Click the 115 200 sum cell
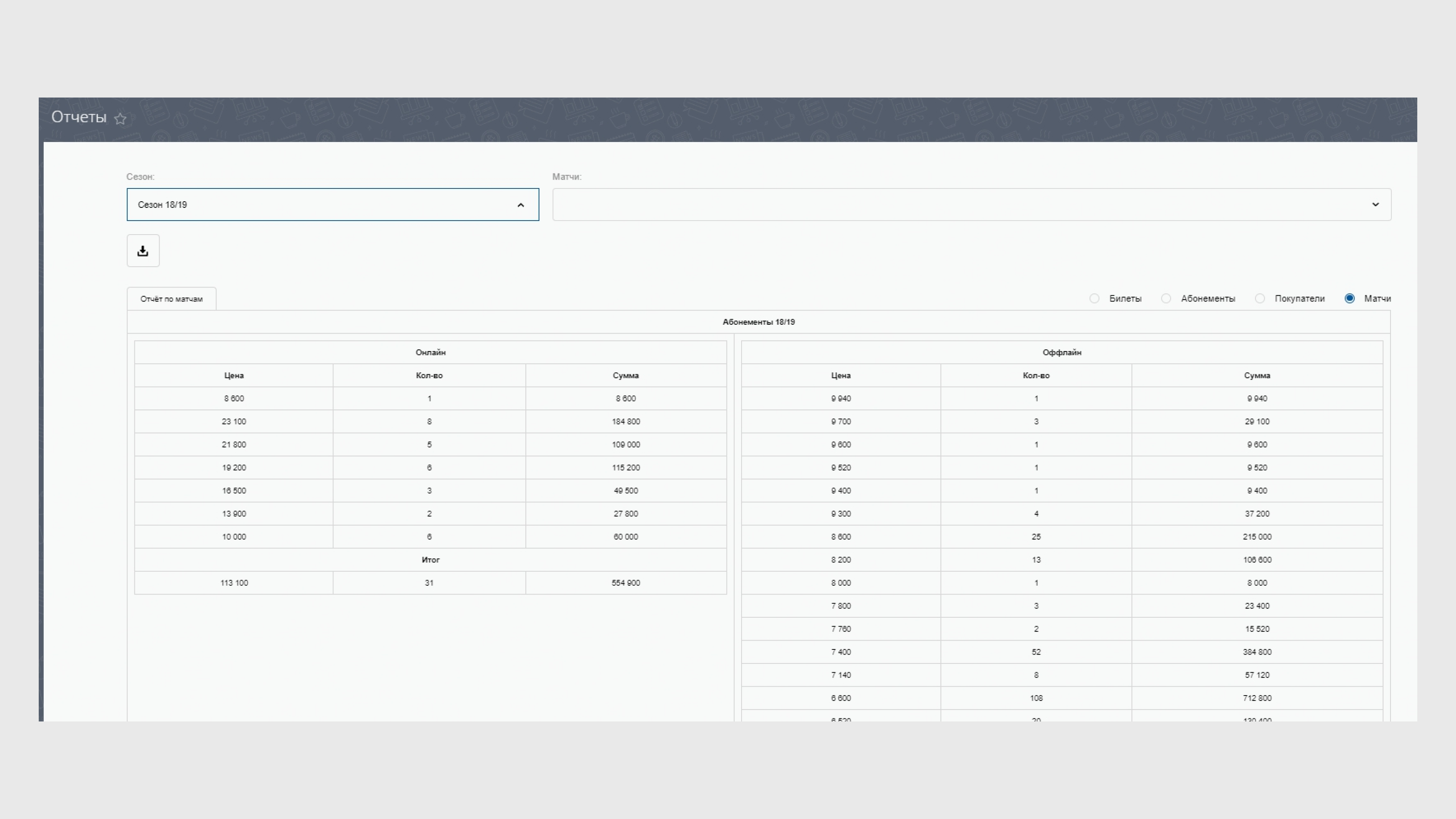This screenshot has height=819, width=1456. click(626, 468)
